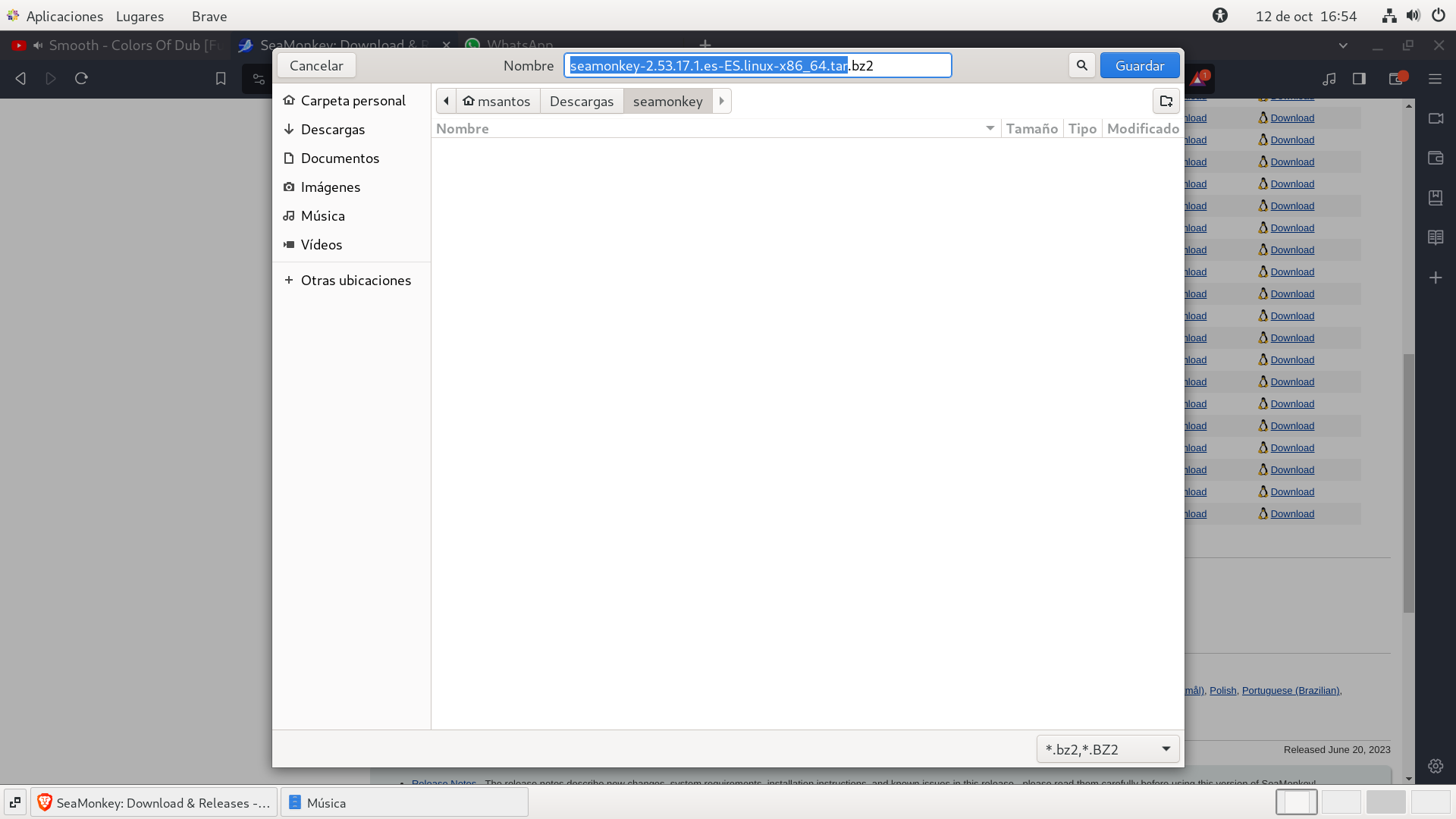Screen dimensions: 1456x819
Task: Click the system volume icon
Action: tap(1414, 15)
